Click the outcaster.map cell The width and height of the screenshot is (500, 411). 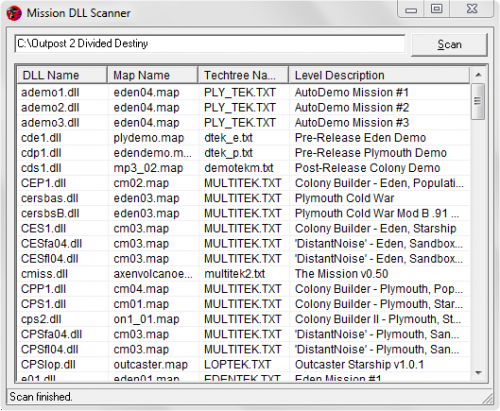[151, 364]
